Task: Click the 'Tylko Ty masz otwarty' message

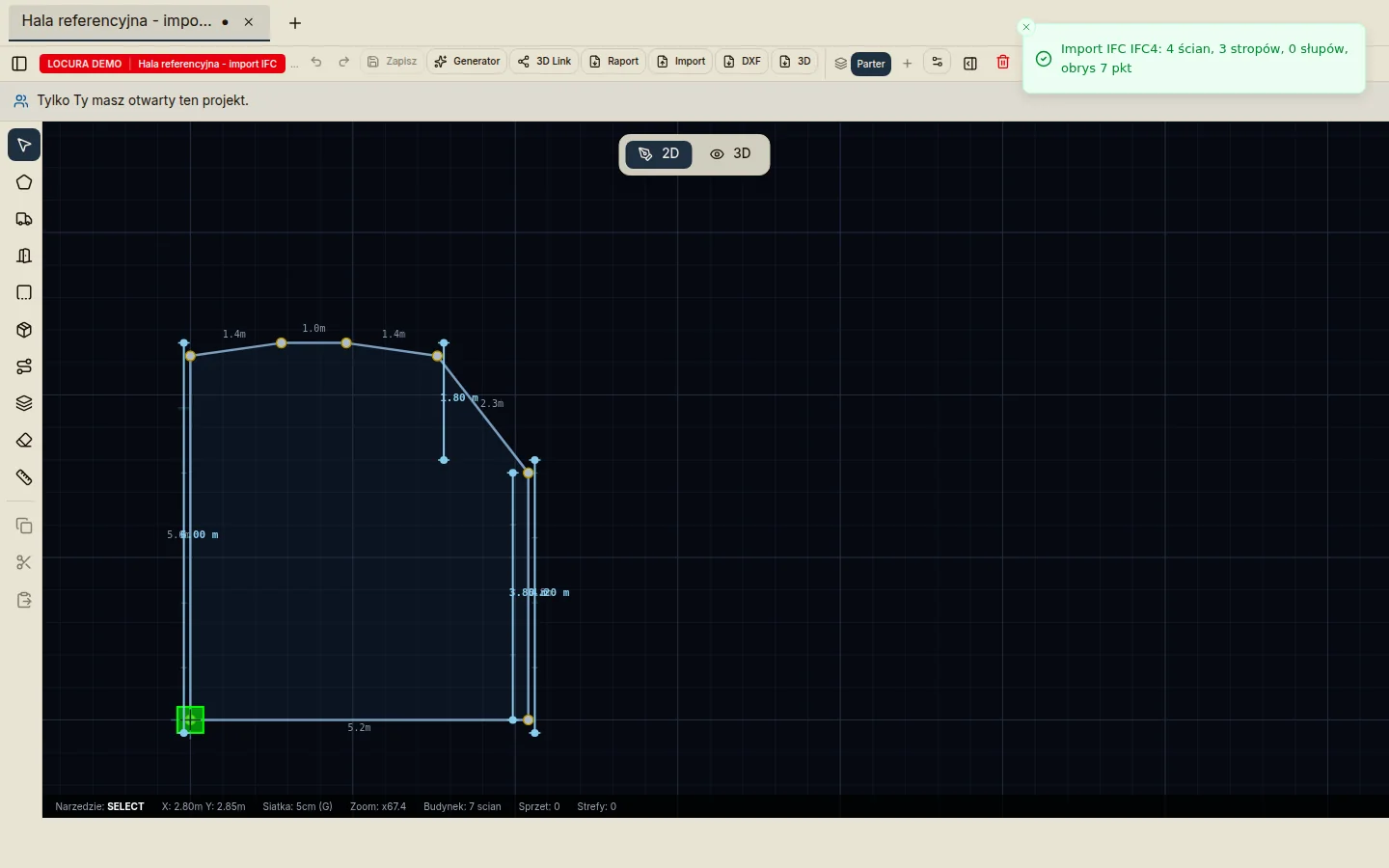Action: pos(143,100)
